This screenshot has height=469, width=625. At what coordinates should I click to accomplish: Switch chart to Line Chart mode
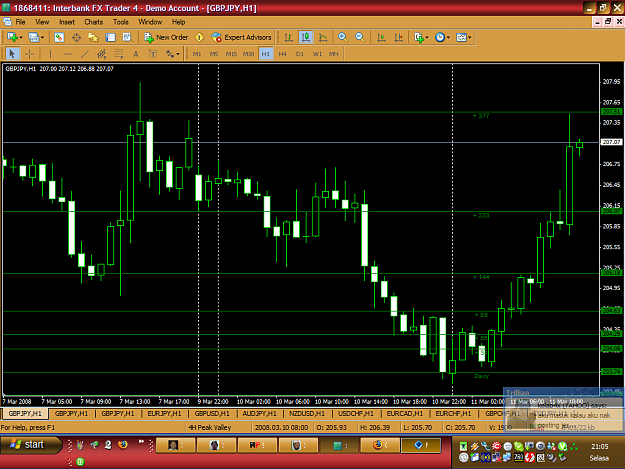click(323, 37)
